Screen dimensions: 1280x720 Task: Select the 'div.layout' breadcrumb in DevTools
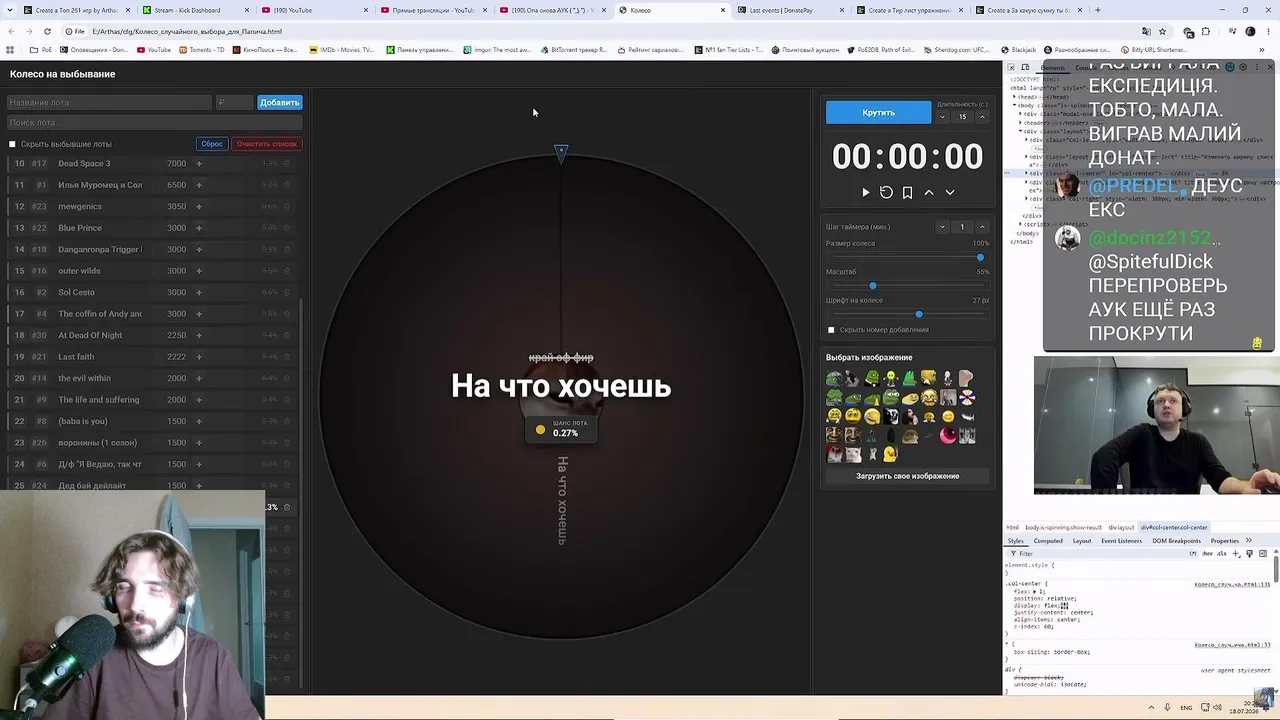point(1121,527)
